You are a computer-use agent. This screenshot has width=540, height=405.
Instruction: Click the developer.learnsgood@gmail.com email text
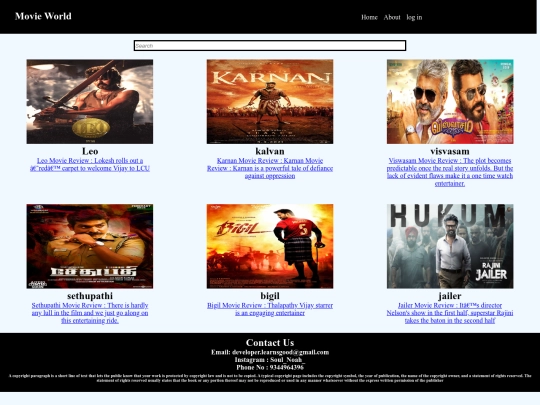tap(281, 352)
